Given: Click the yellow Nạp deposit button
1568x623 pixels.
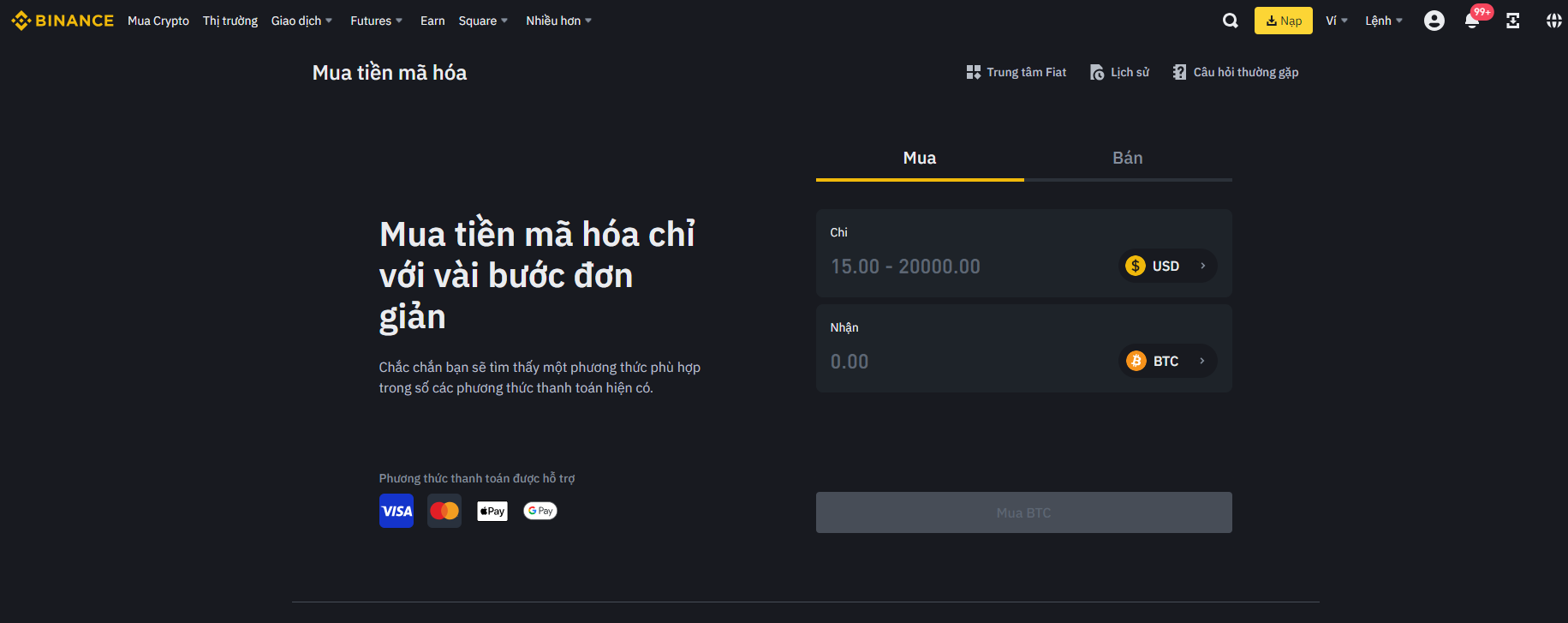Looking at the screenshot, I should 1284,21.
